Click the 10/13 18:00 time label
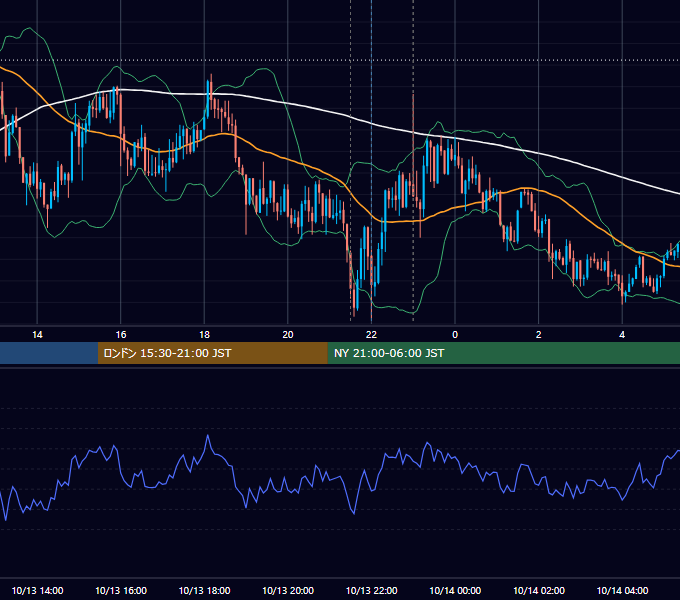 (x=204, y=590)
